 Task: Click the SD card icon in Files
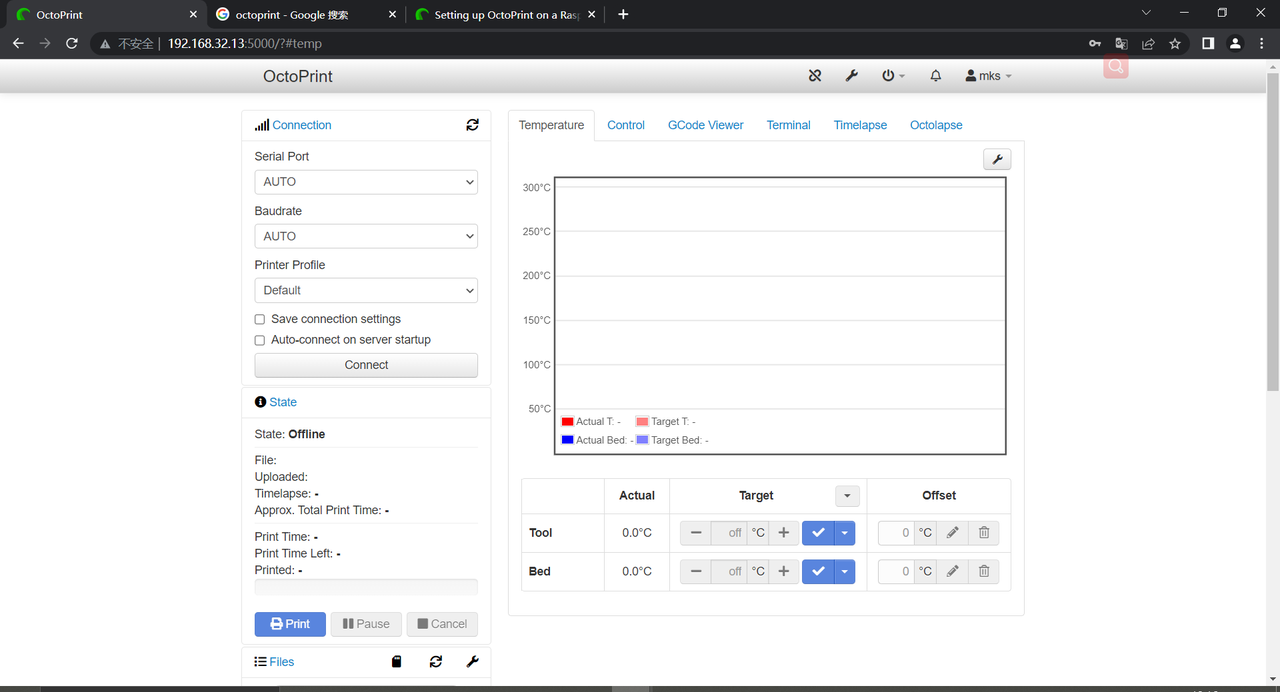[397, 662]
